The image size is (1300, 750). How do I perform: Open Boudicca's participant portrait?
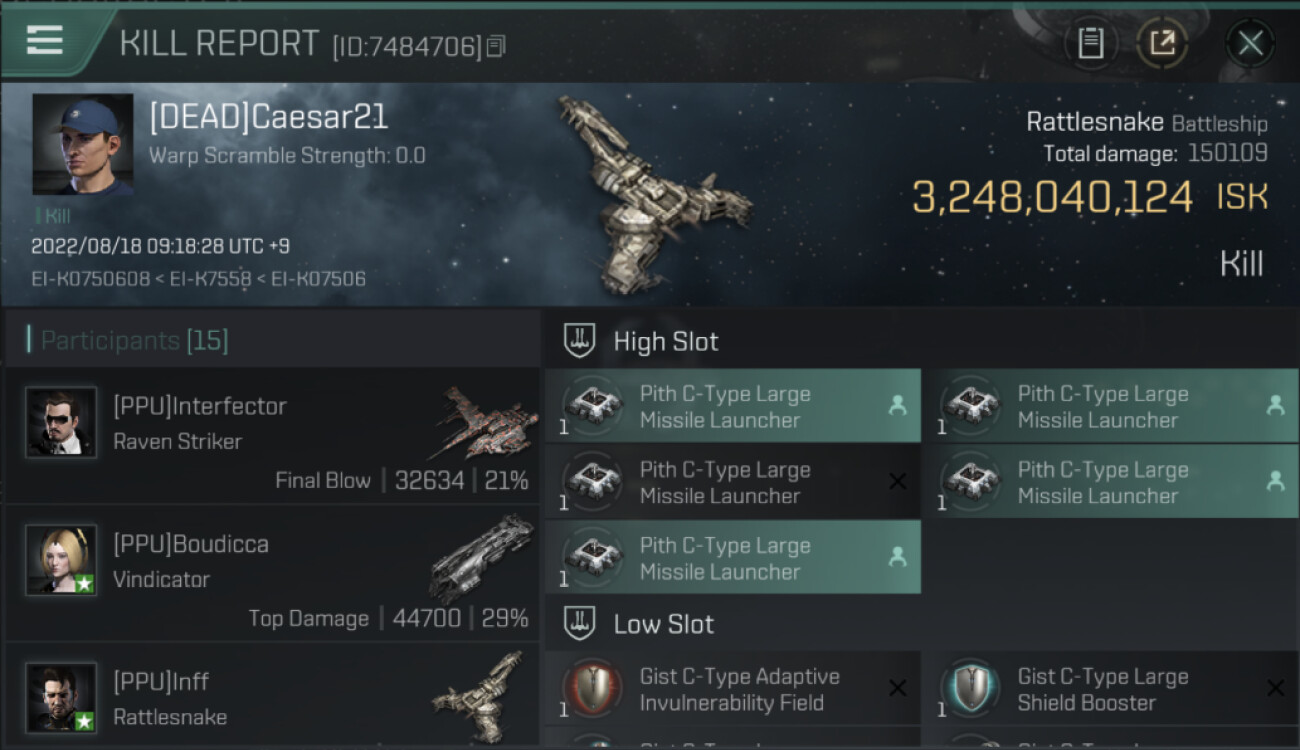61,561
